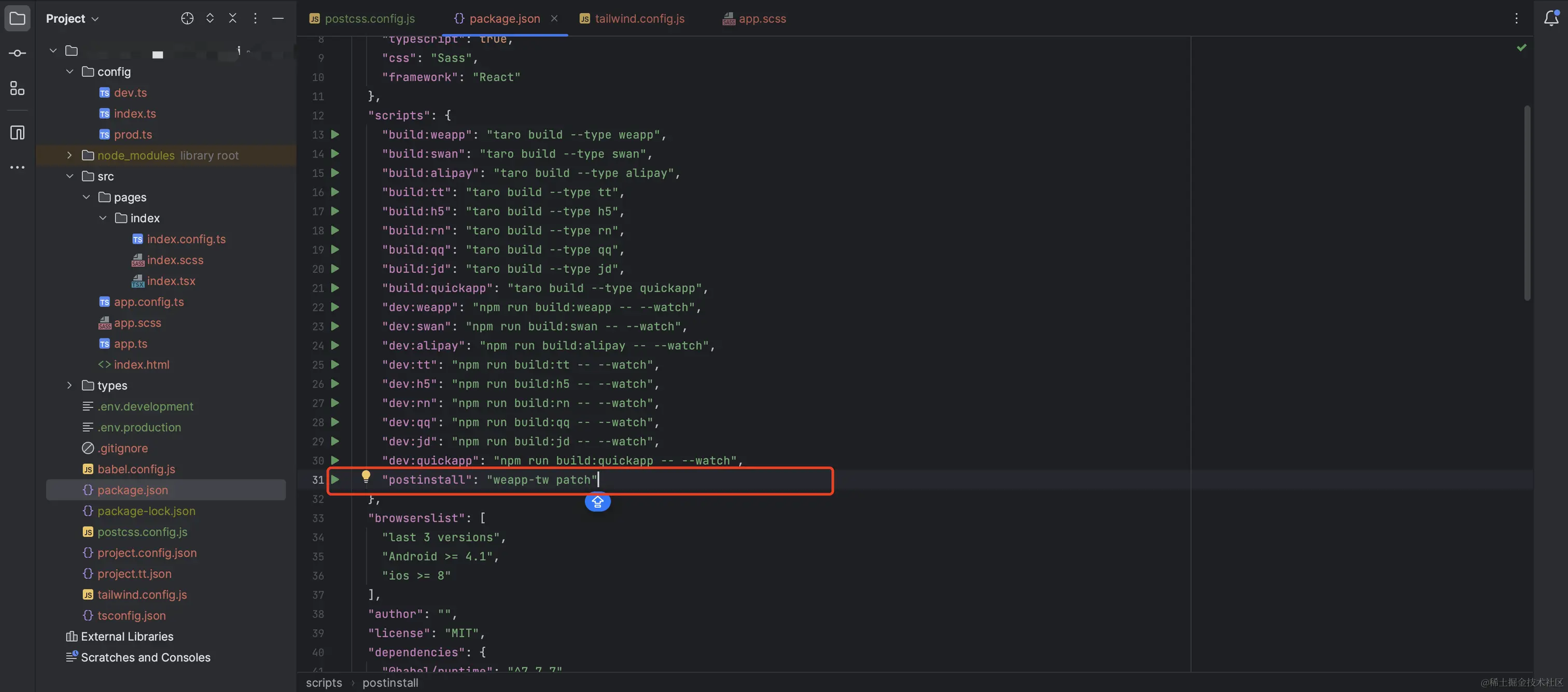Click the blue float action widget below line 31
This screenshot has width=1568, height=692.
[597, 502]
